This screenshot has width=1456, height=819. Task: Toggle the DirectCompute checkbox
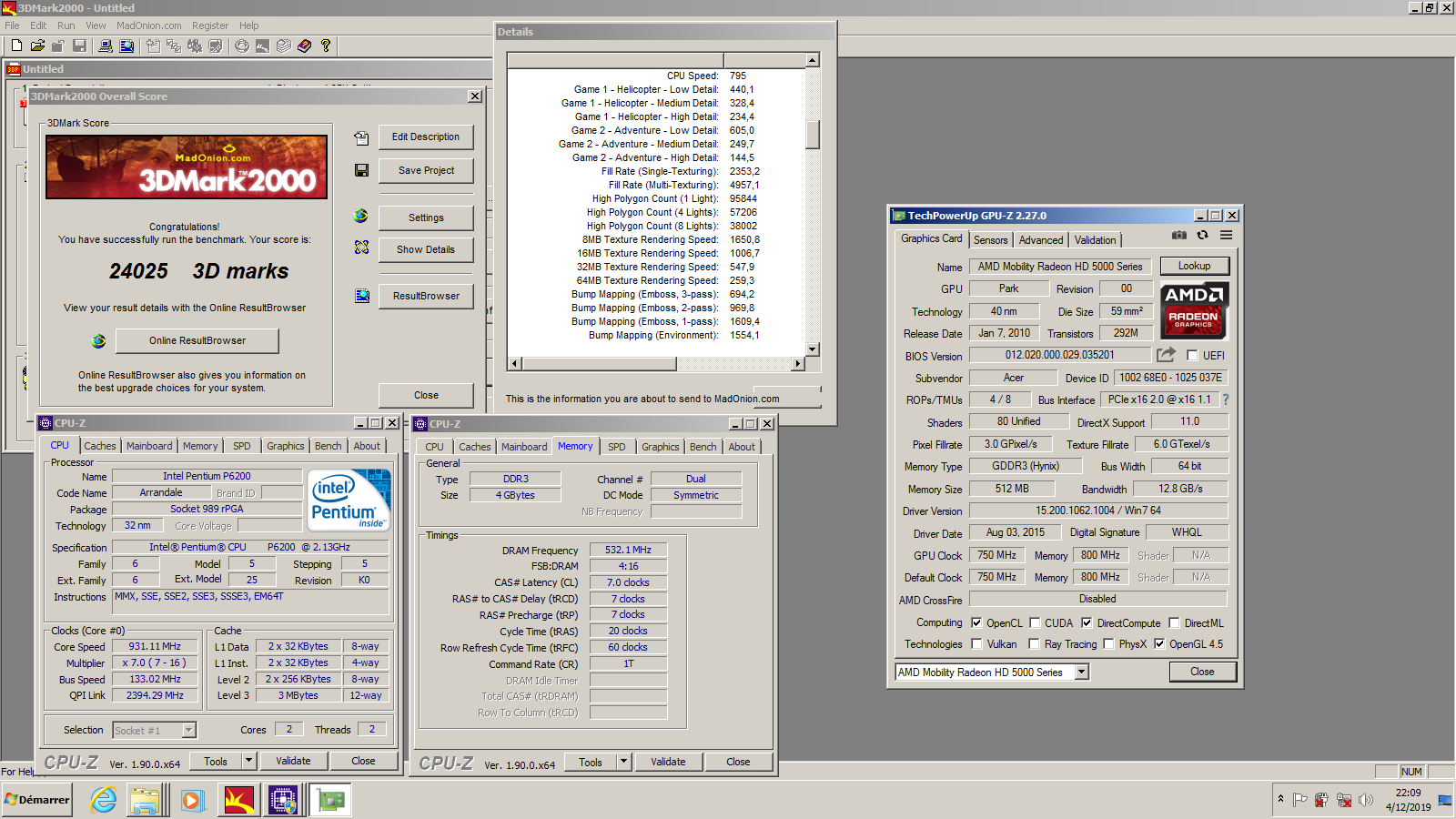click(1087, 623)
